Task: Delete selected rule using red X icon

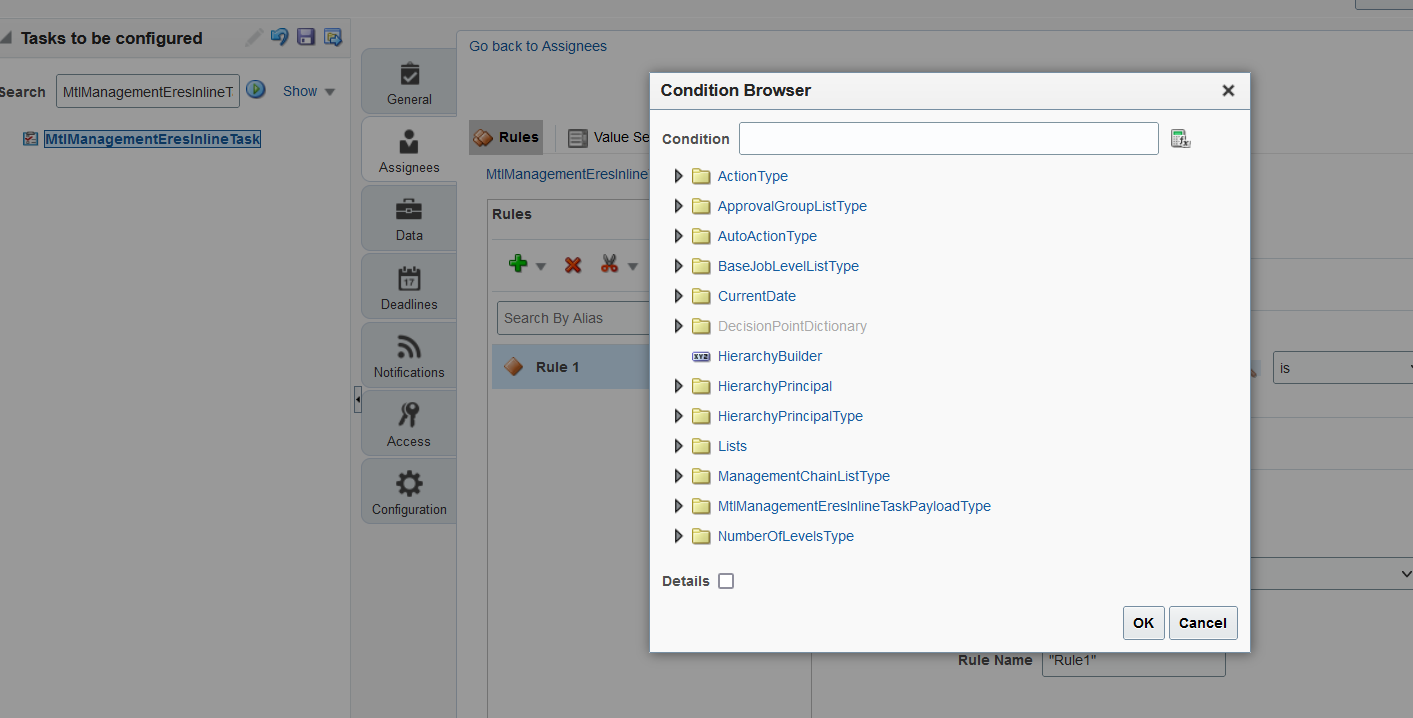Action: (x=571, y=264)
